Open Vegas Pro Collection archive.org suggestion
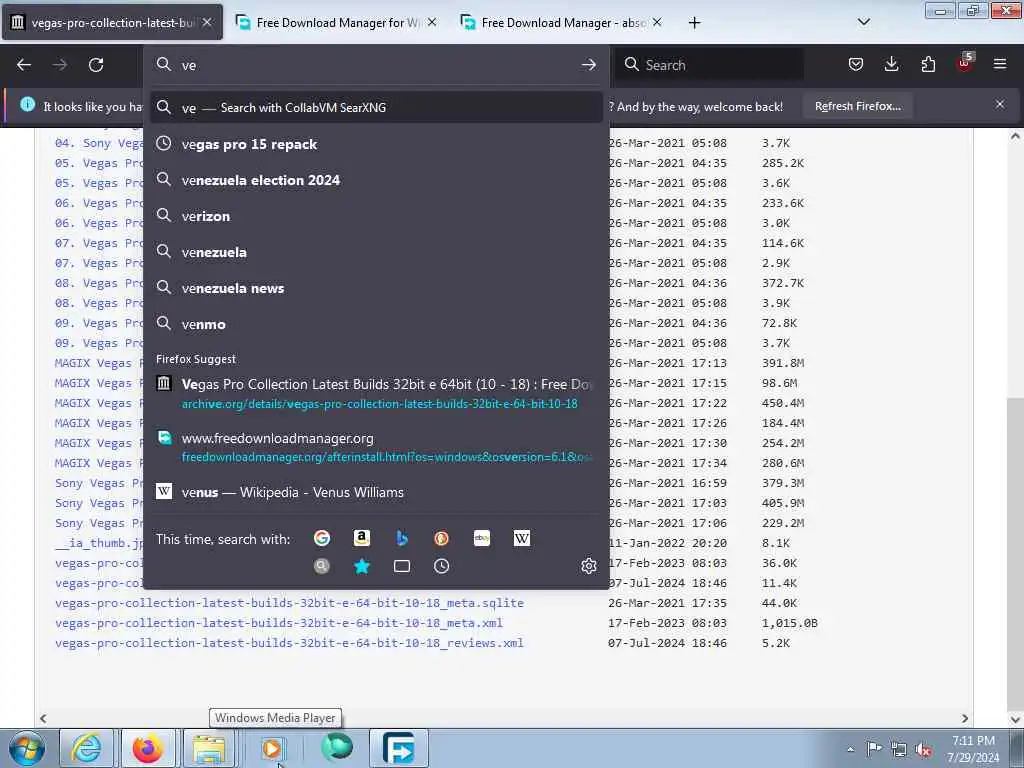This screenshot has width=1024, height=768. coord(376,393)
